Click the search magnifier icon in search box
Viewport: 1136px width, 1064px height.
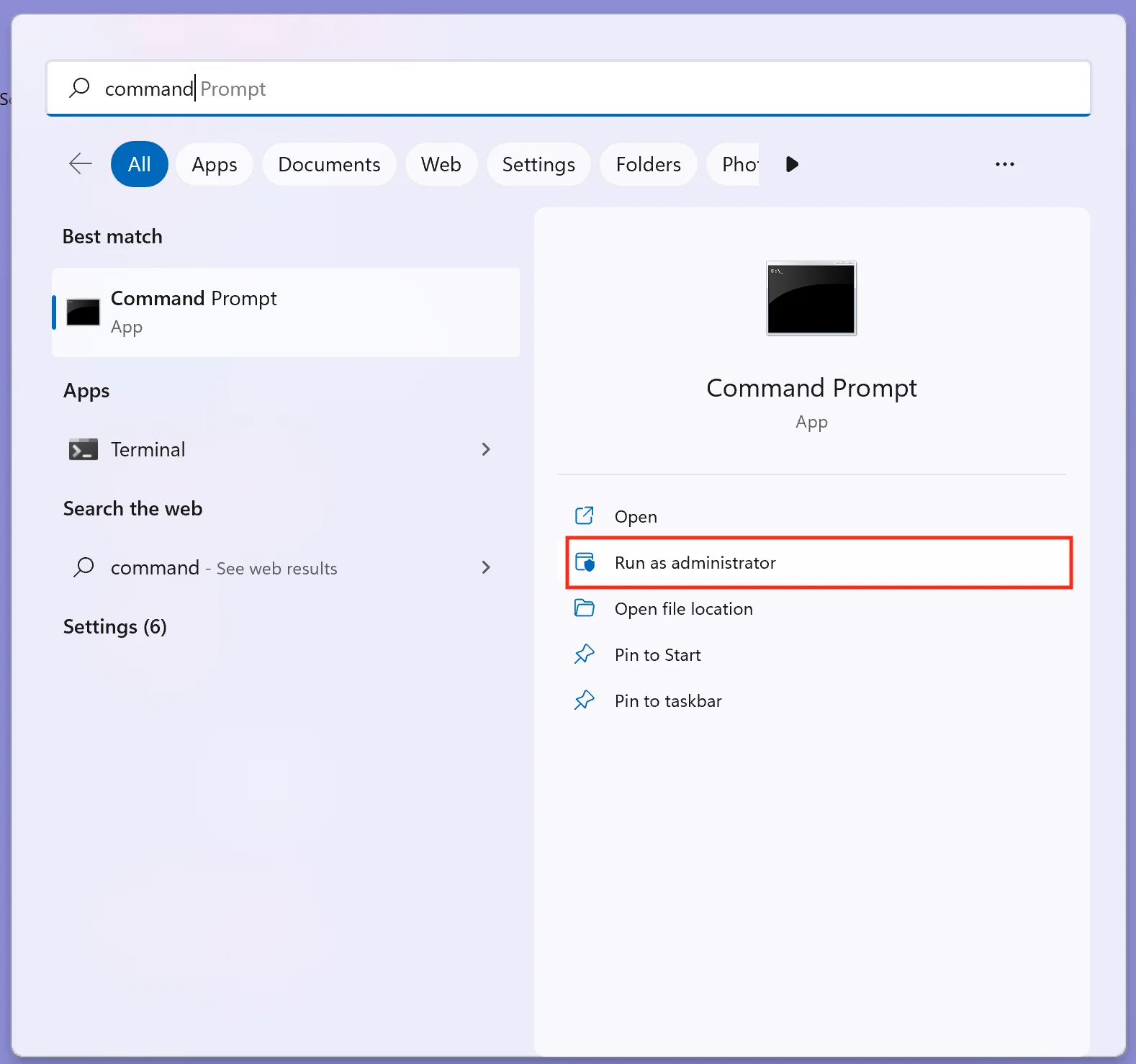pos(79,88)
